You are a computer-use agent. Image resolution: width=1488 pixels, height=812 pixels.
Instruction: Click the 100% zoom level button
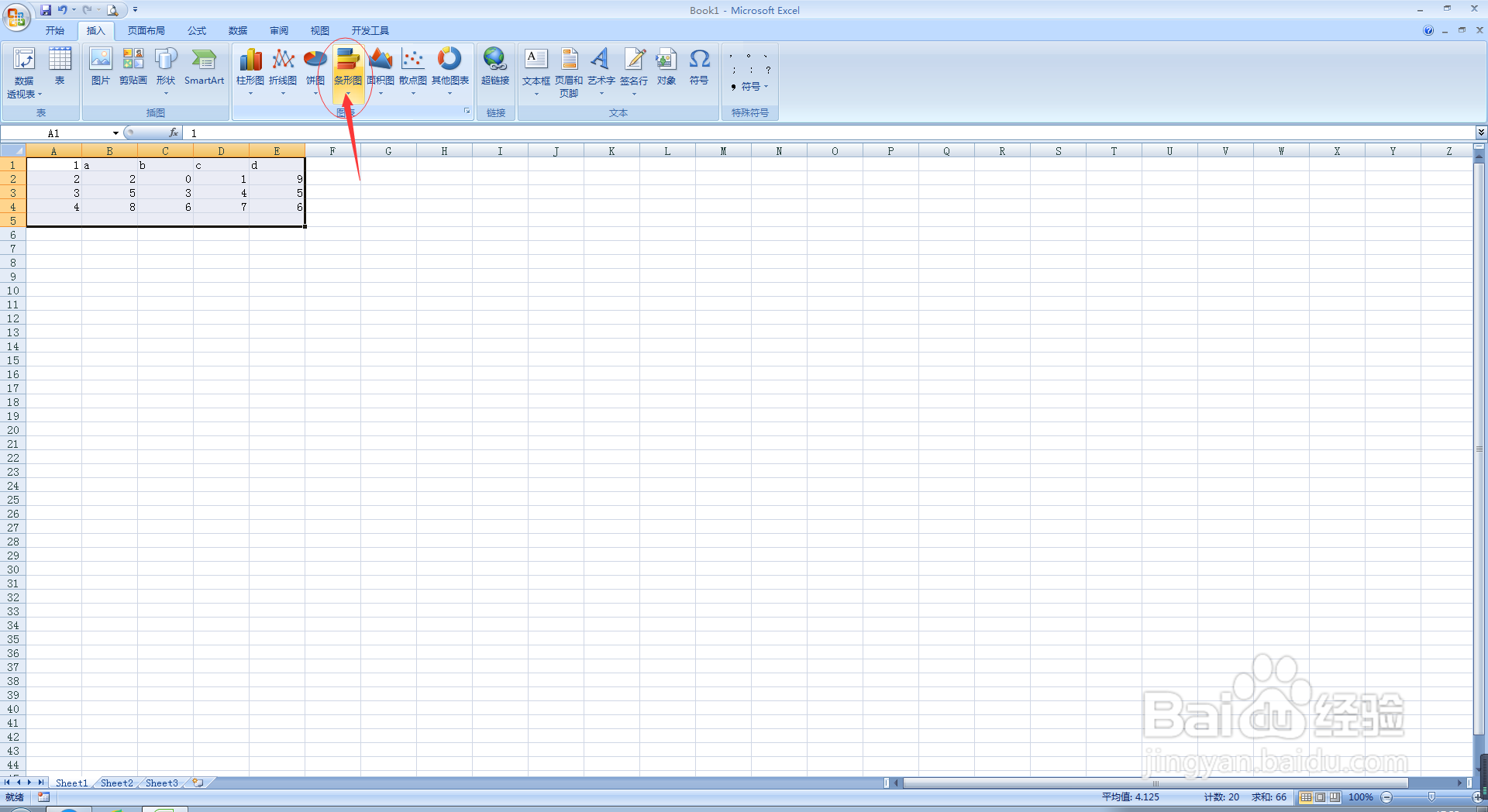[1361, 797]
